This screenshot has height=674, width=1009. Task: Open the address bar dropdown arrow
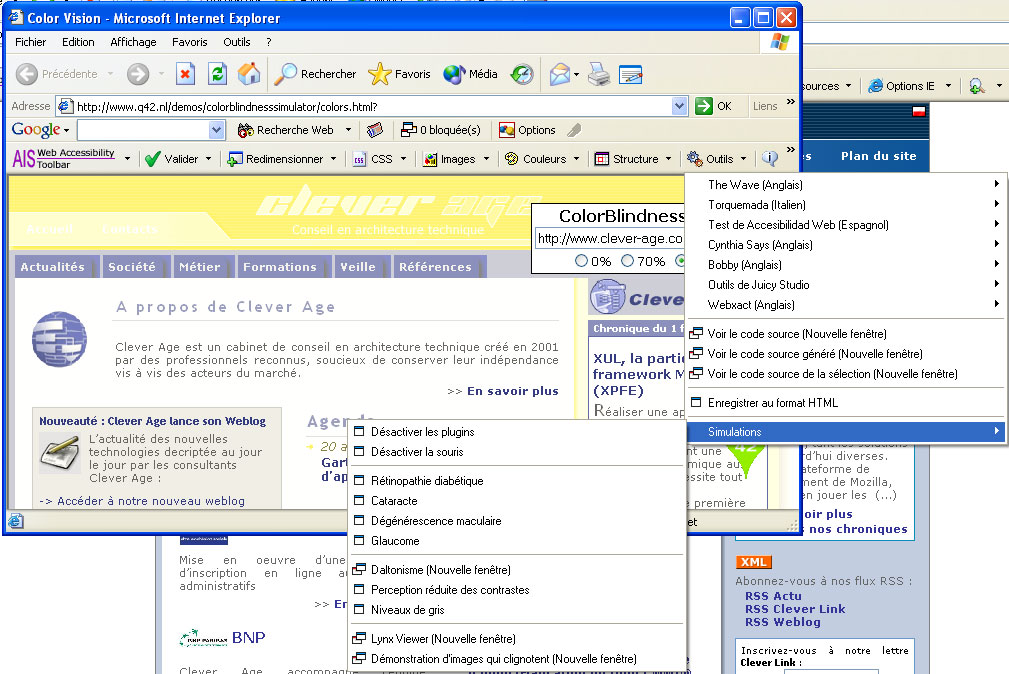pos(680,106)
